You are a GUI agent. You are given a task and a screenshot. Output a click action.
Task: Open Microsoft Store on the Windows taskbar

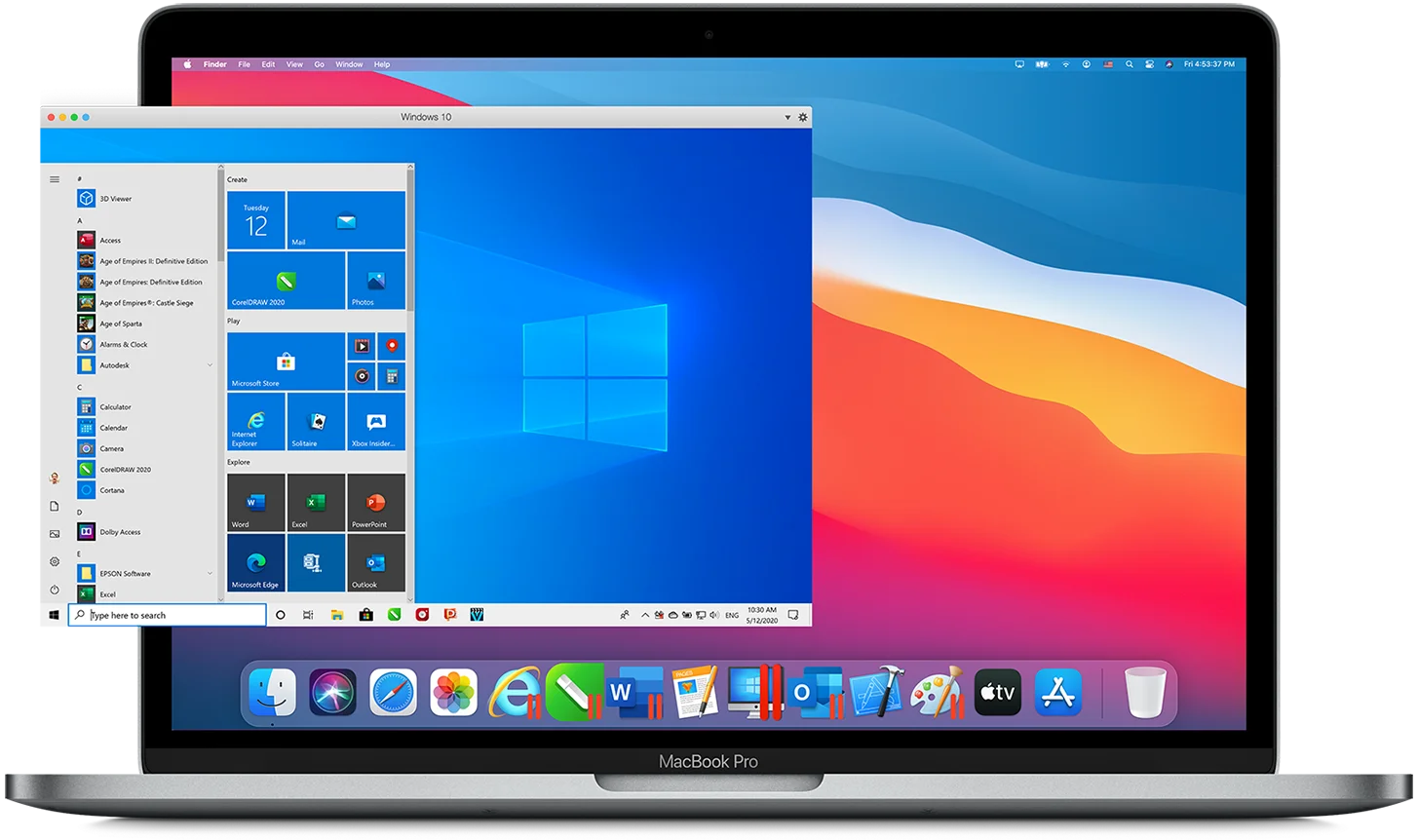tap(366, 615)
